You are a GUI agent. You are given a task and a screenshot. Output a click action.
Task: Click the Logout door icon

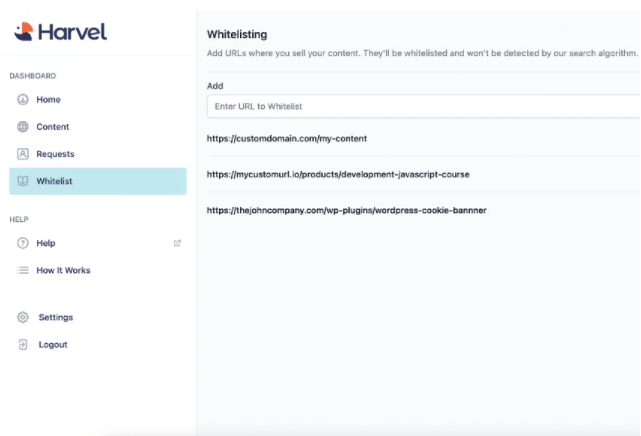[23, 344]
